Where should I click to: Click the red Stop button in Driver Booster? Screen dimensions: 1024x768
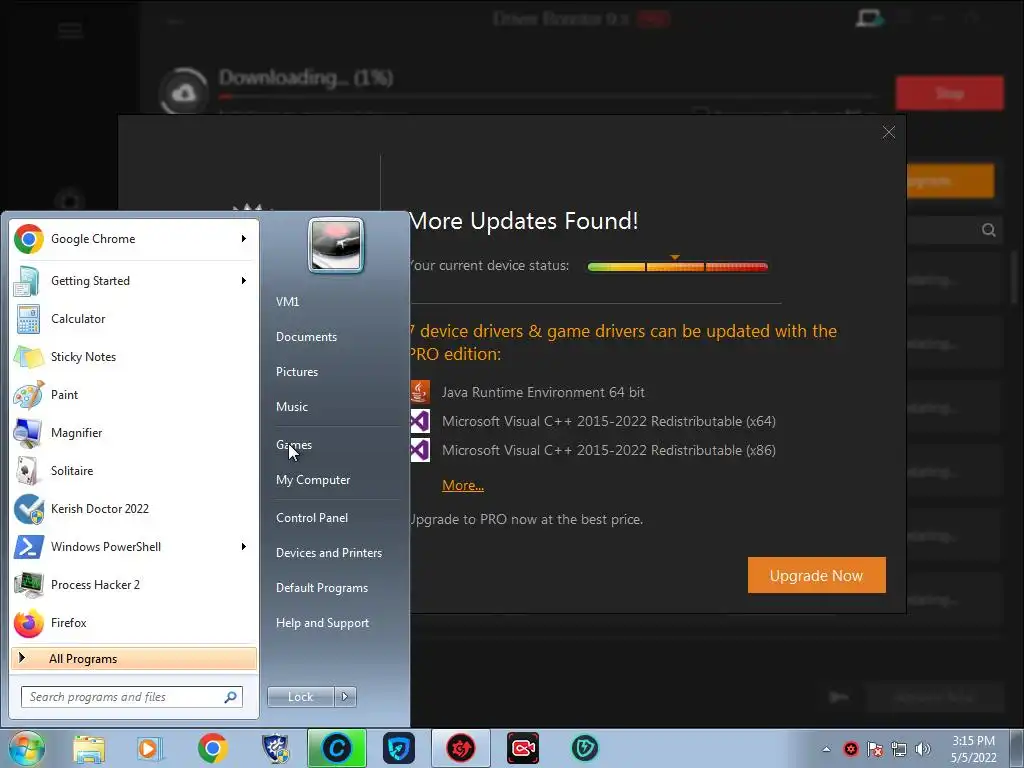tap(950, 93)
